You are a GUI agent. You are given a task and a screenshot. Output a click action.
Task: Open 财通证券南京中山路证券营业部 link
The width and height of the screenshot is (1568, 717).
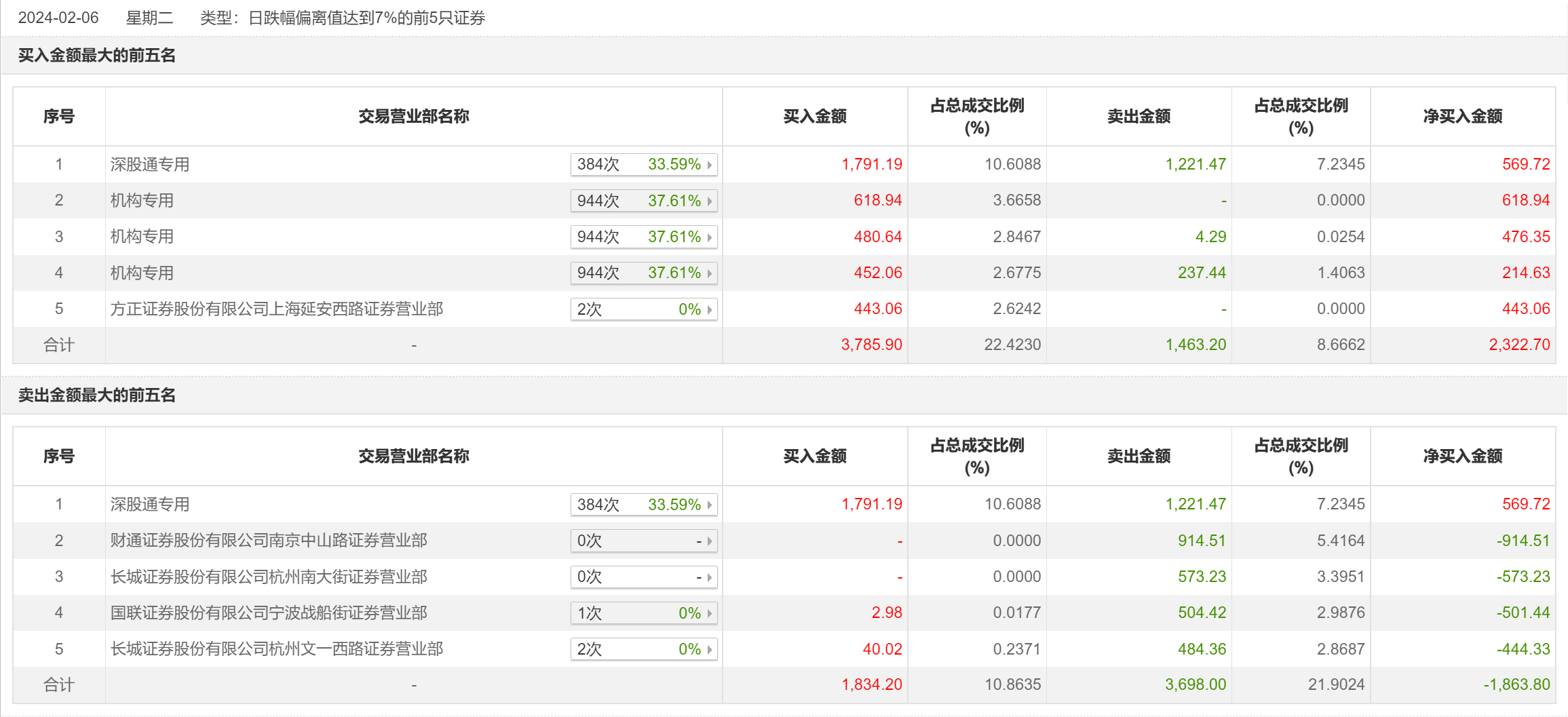[269, 541]
